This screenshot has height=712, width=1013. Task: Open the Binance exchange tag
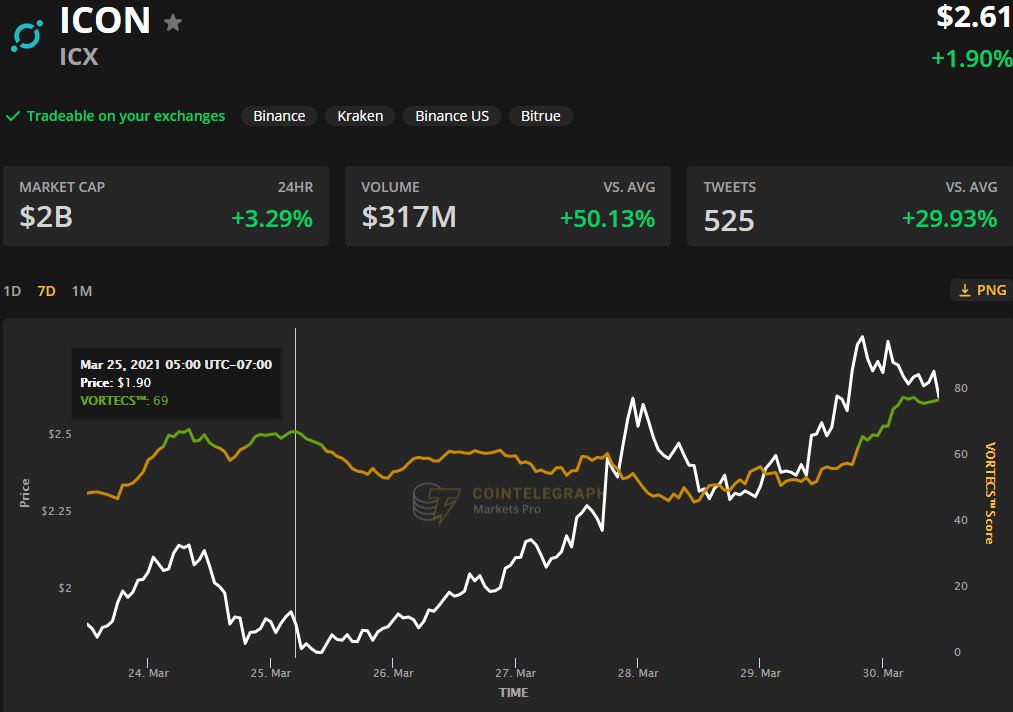click(x=279, y=116)
